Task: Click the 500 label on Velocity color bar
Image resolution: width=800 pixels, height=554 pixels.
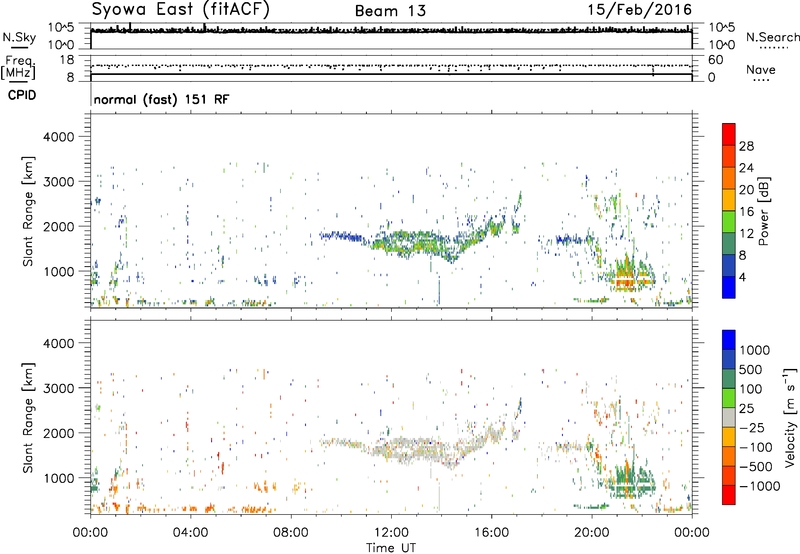Action: [751, 370]
